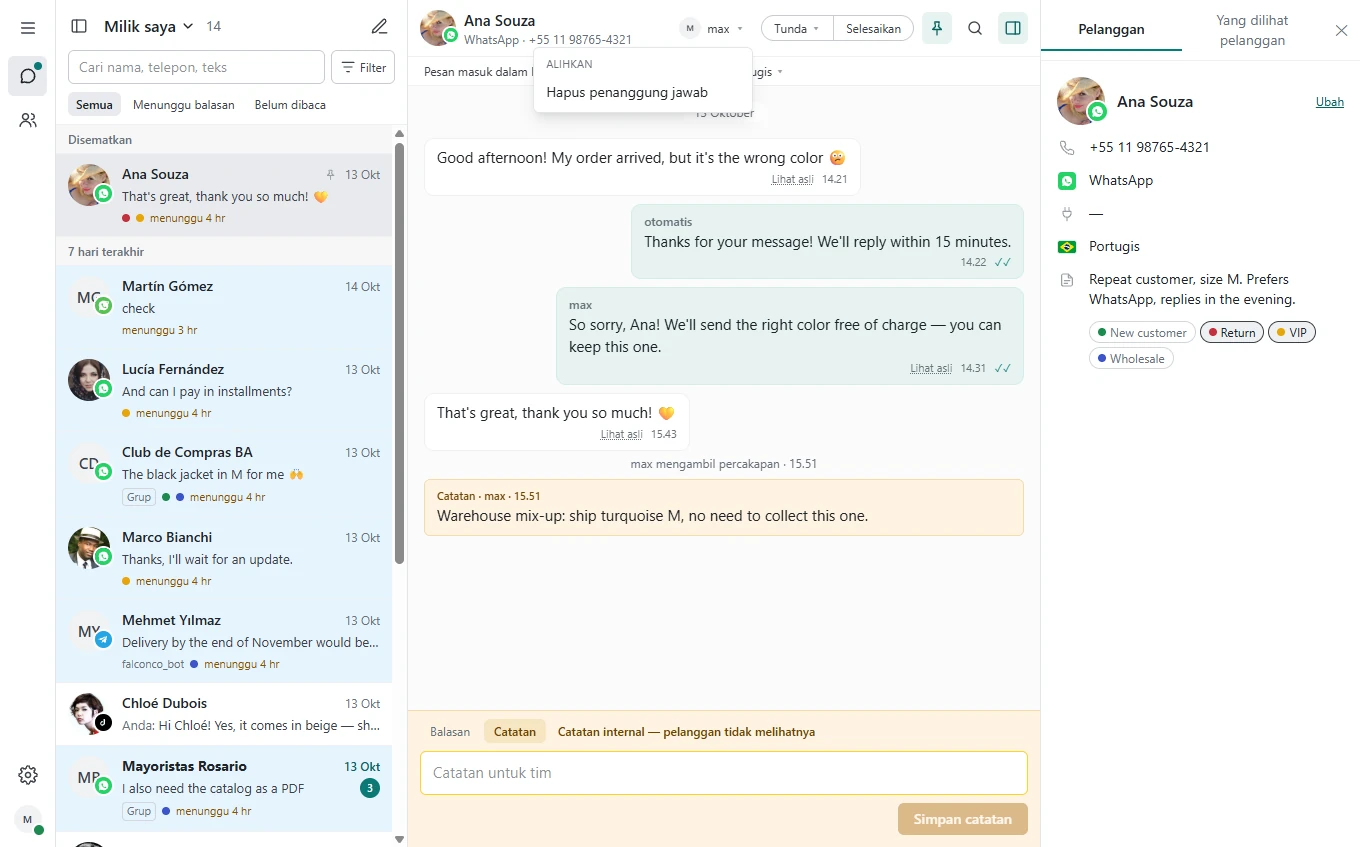Compose a new conversation with pencil icon
Viewport: 1360px width, 847px height.
point(379,27)
